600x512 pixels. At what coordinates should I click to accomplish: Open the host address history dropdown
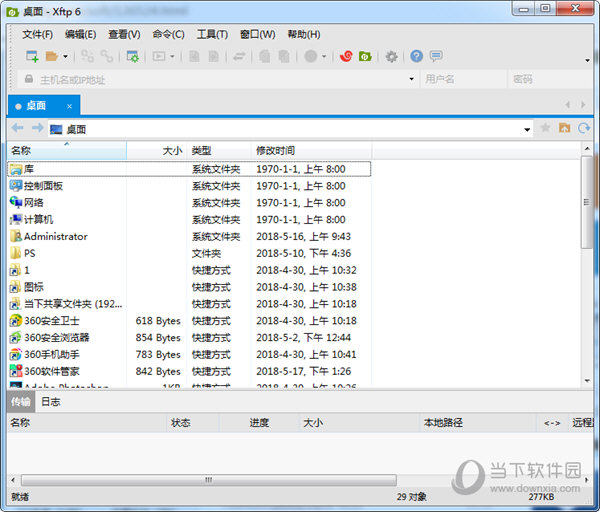(412, 79)
